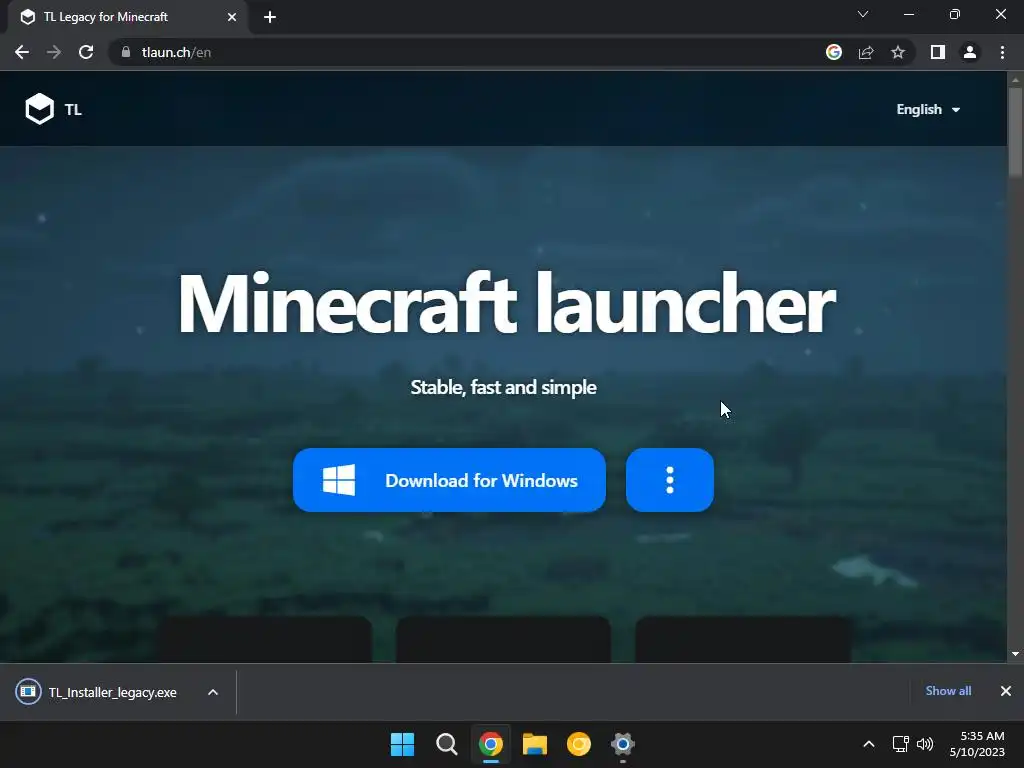This screenshot has width=1024, height=768.
Task: Open more download options three-dot button
Action: 669,480
